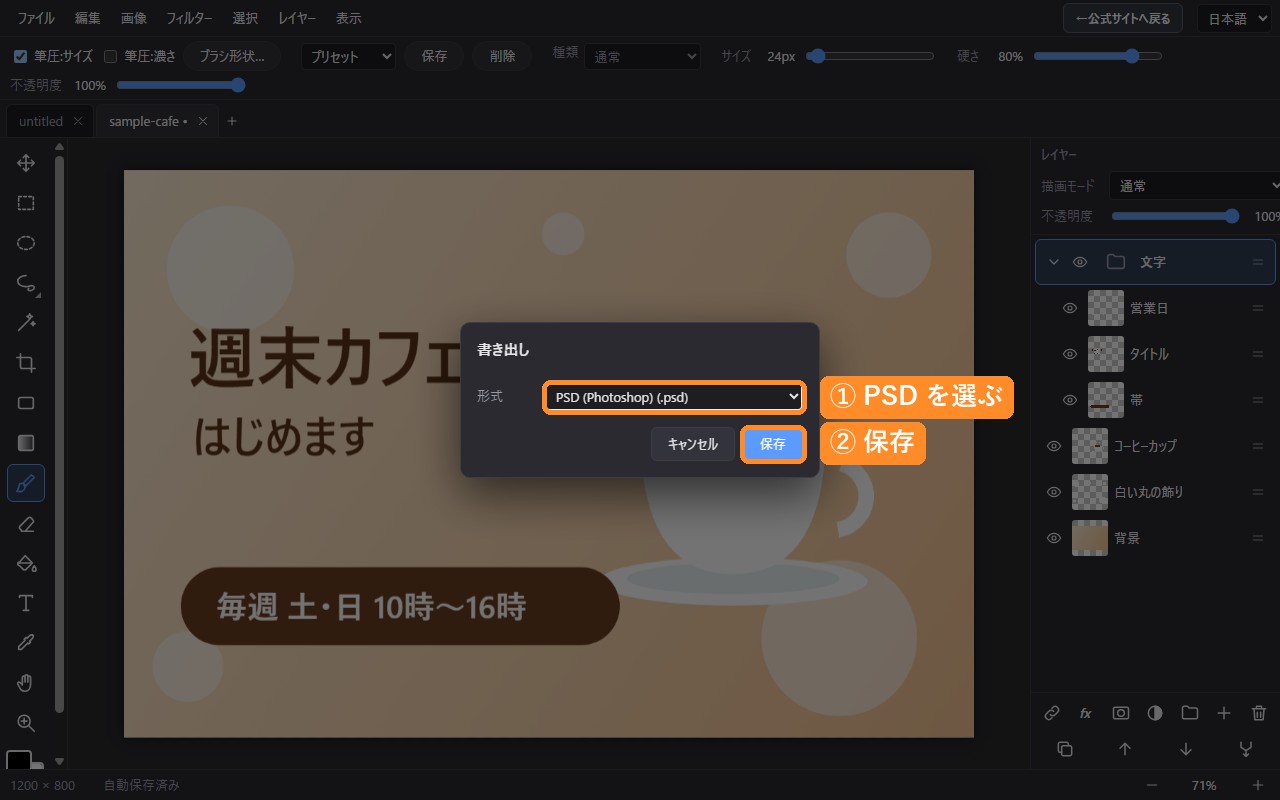Switch to the untitled tab
This screenshot has height=800, width=1280.
tap(41, 121)
